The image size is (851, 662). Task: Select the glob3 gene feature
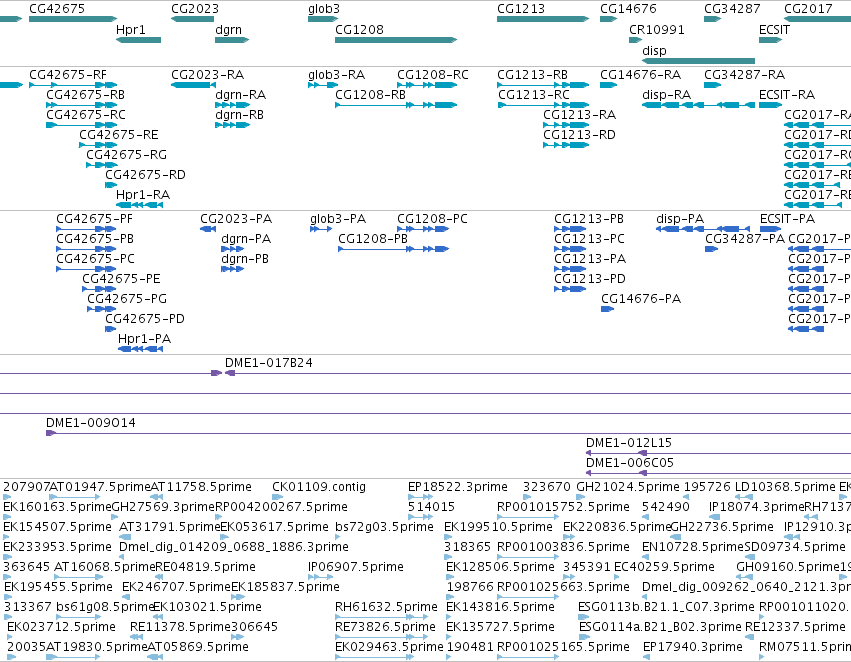click(x=323, y=19)
